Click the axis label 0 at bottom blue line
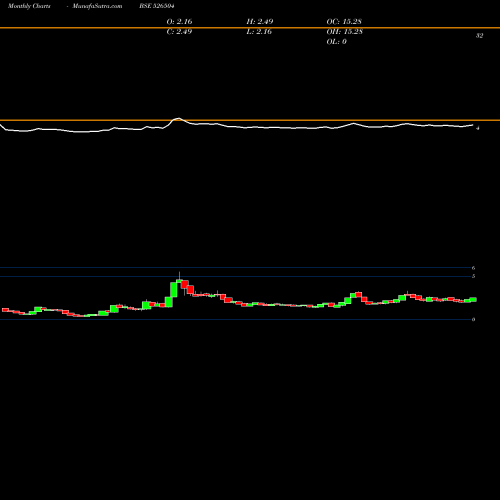500x500 pixels. 473,319
